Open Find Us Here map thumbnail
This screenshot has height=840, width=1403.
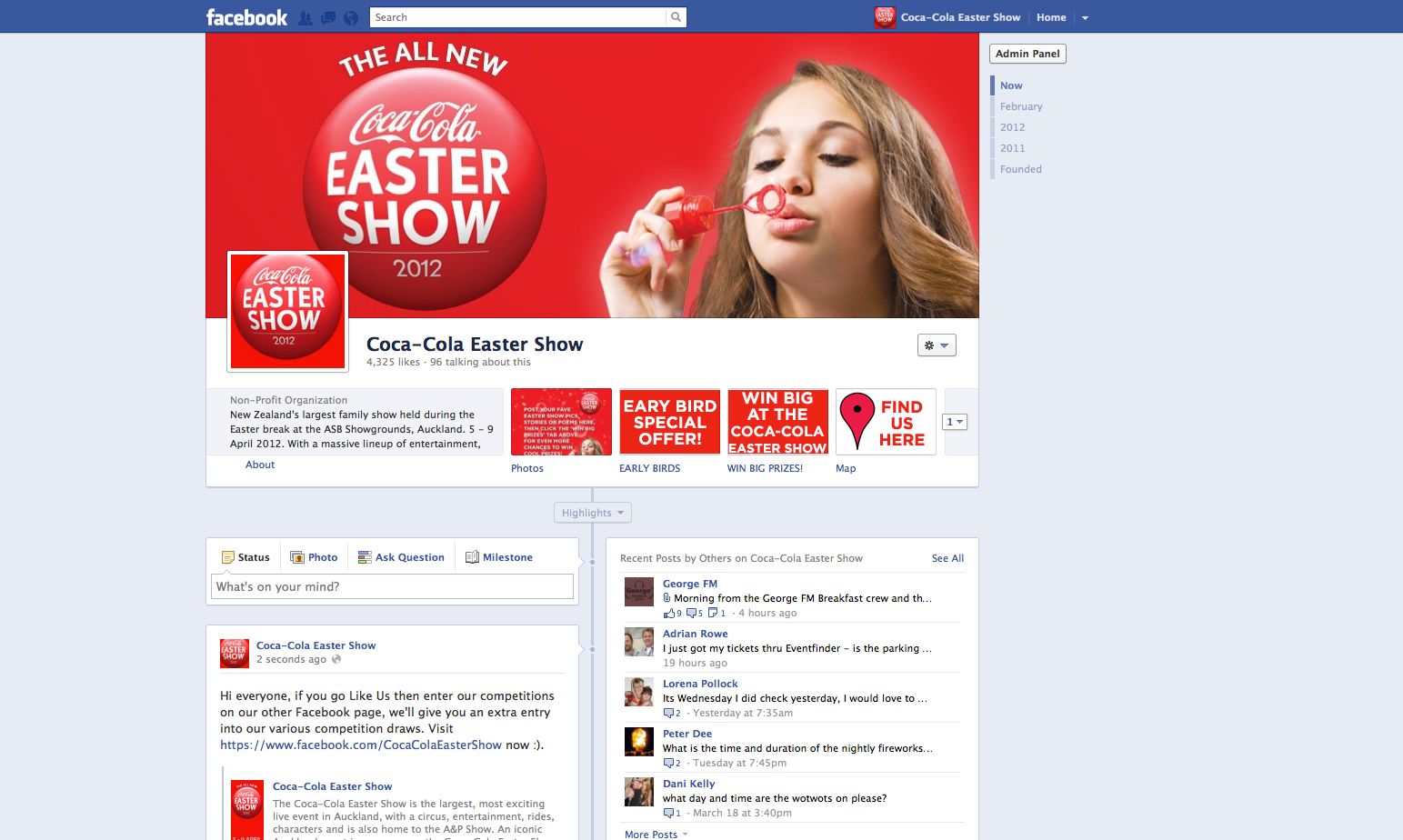(x=886, y=422)
